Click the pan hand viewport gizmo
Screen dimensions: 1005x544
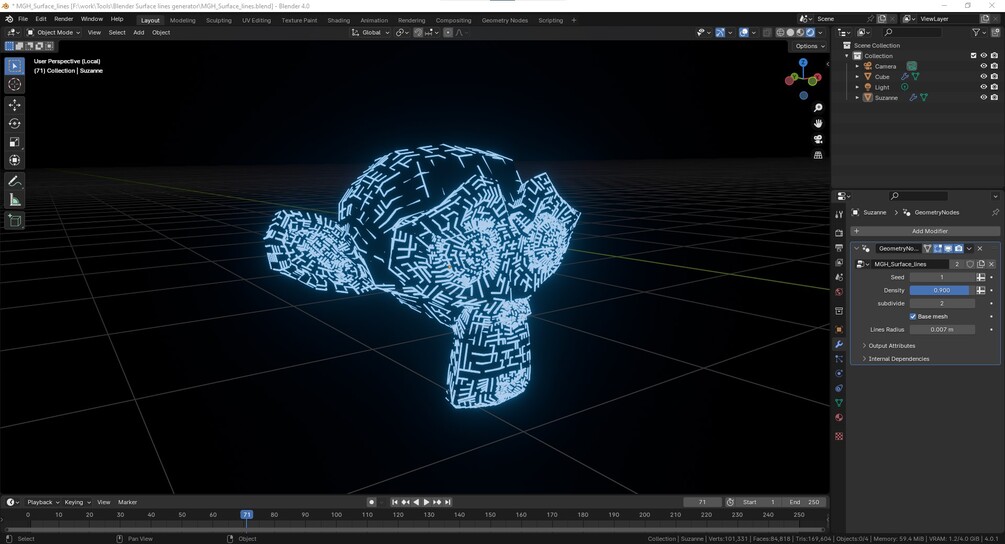click(818, 124)
